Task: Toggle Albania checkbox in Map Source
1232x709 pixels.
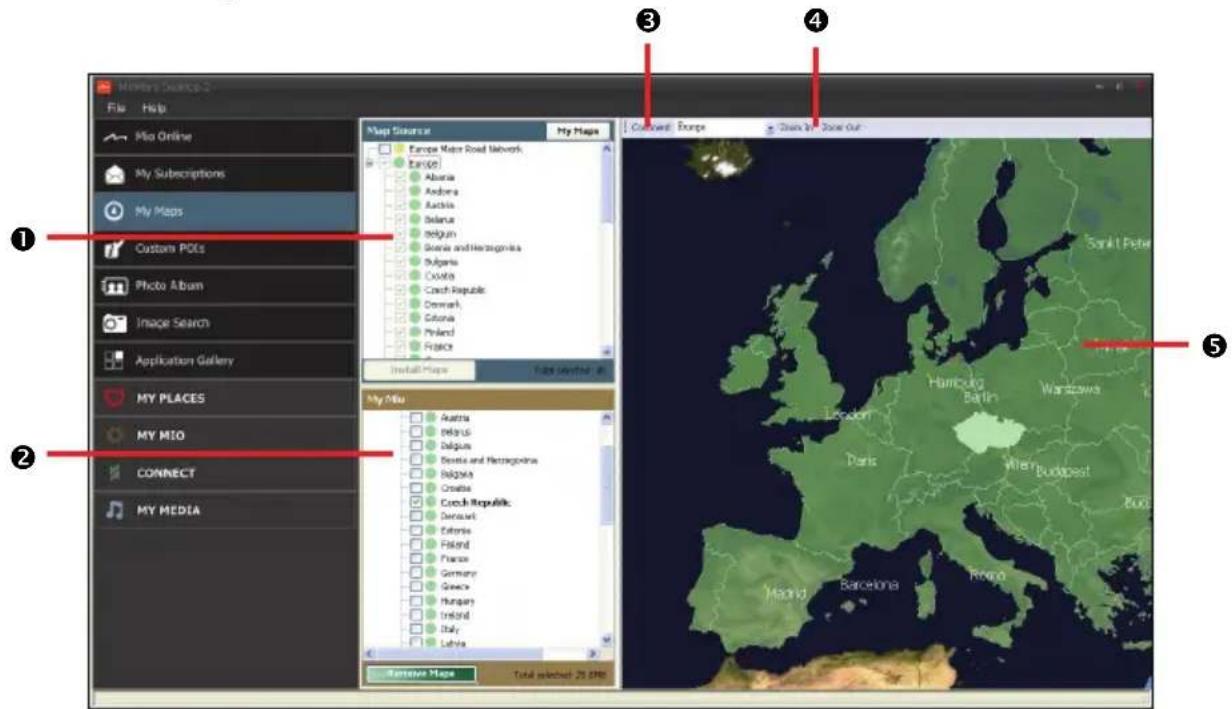Action: [401, 176]
